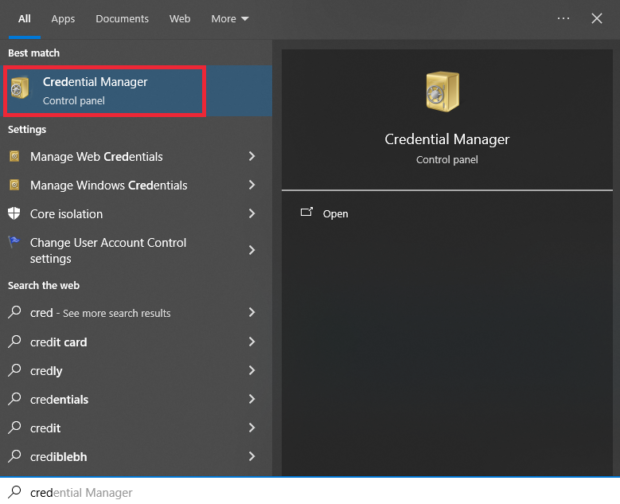Image resolution: width=620 pixels, height=504 pixels.
Task: Switch to the Documents tab
Action: [x=121, y=18]
